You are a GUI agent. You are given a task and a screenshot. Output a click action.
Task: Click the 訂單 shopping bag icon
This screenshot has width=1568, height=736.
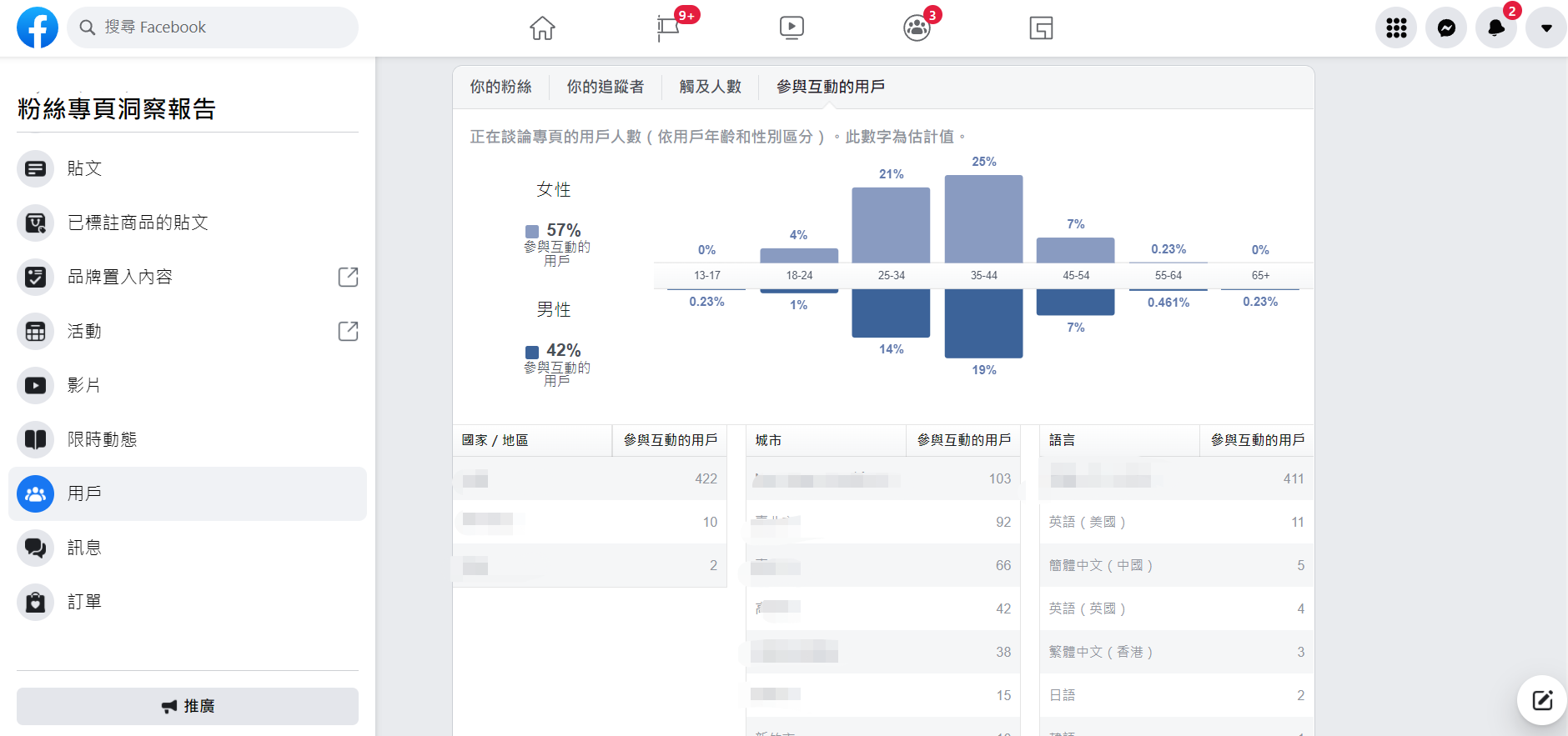point(35,602)
